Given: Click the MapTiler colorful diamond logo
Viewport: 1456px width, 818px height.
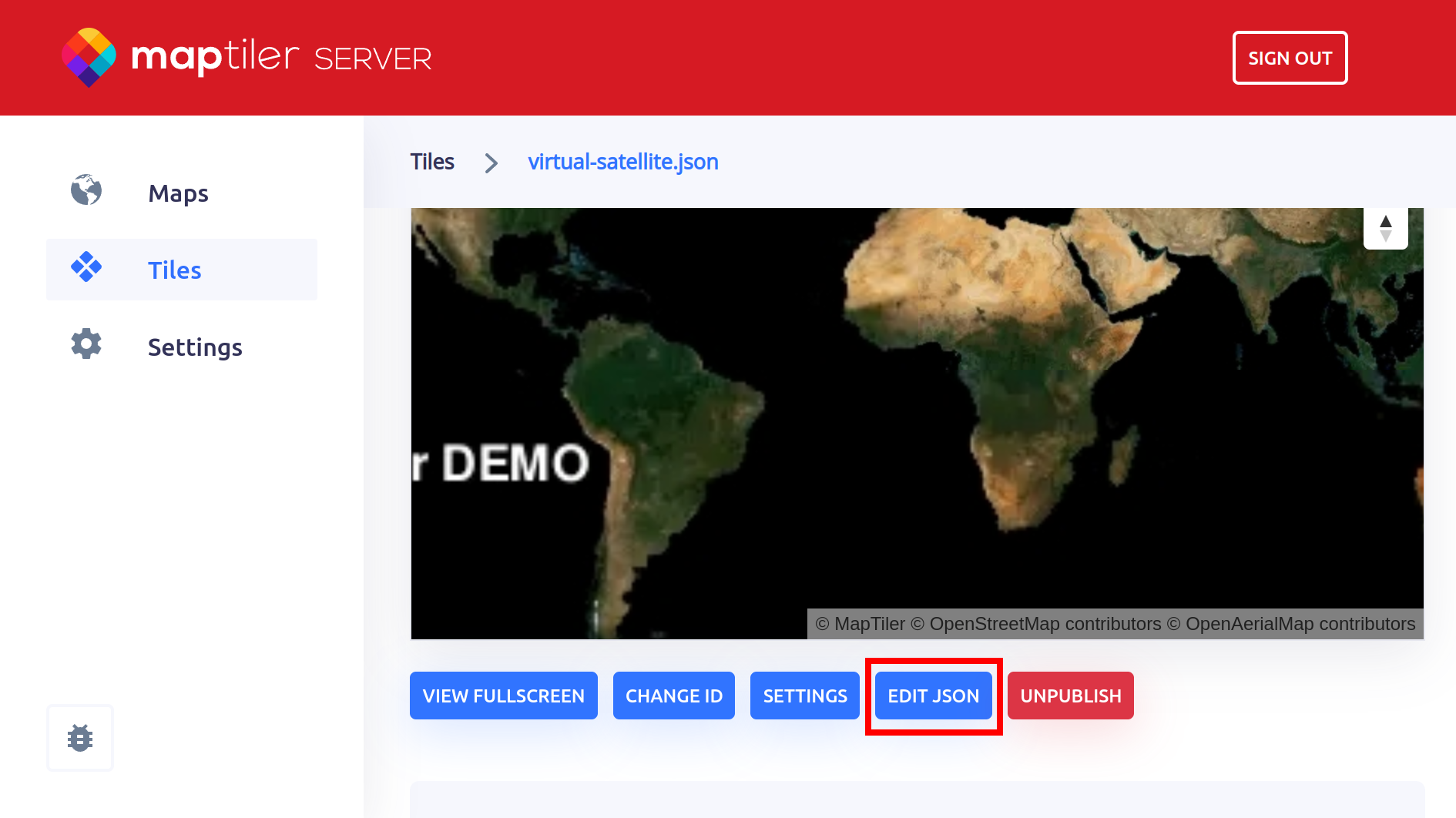Looking at the screenshot, I should pyautogui.click(x=89, y=58).
